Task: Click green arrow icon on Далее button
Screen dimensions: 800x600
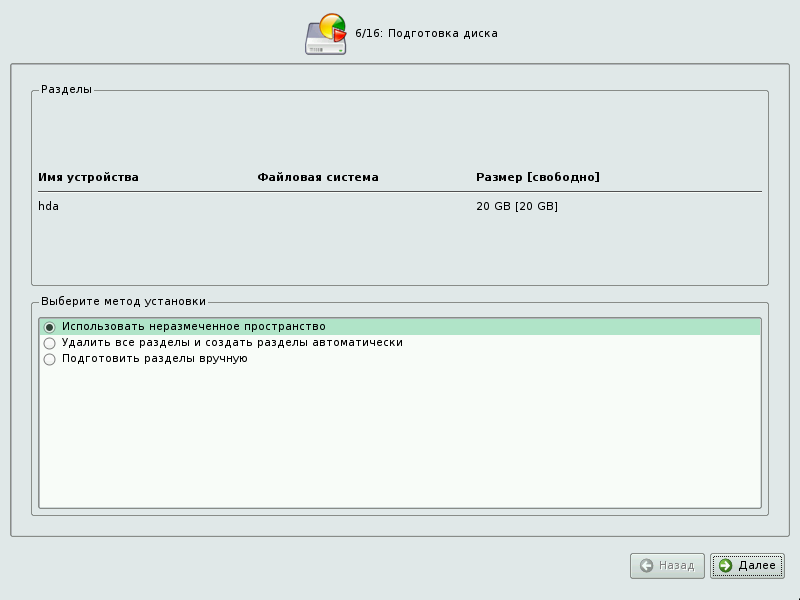Action: click(x=725, y=566)
